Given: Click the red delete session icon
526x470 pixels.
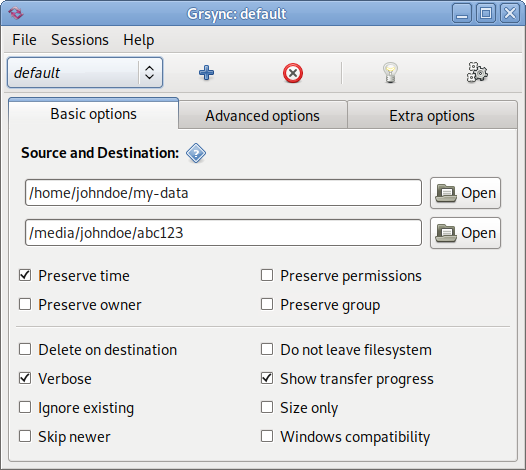Looking at the screenshot, I should 293,73.
